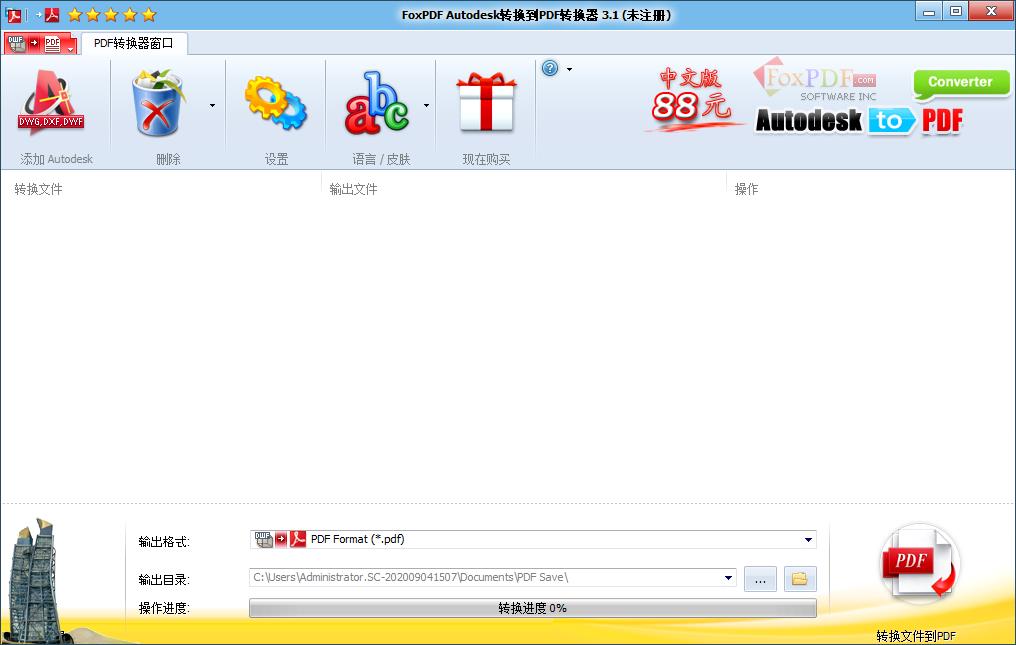Click the 添加 Autodesk label
This screenshot has height=645, width=1016.
click(x=56, y=159)
